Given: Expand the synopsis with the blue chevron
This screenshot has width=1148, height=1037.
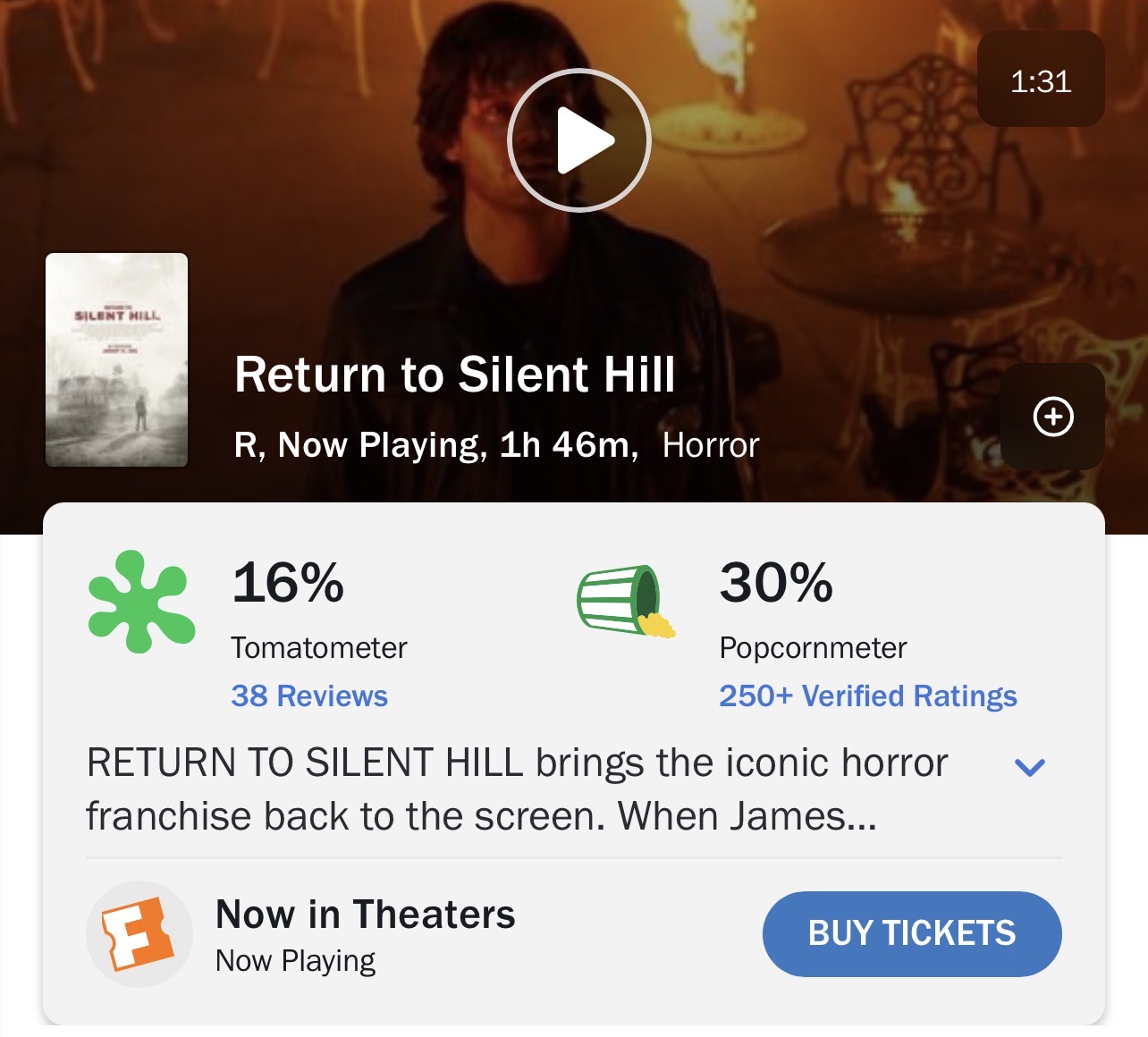Looking at the screenshot, I should 1030,767.
